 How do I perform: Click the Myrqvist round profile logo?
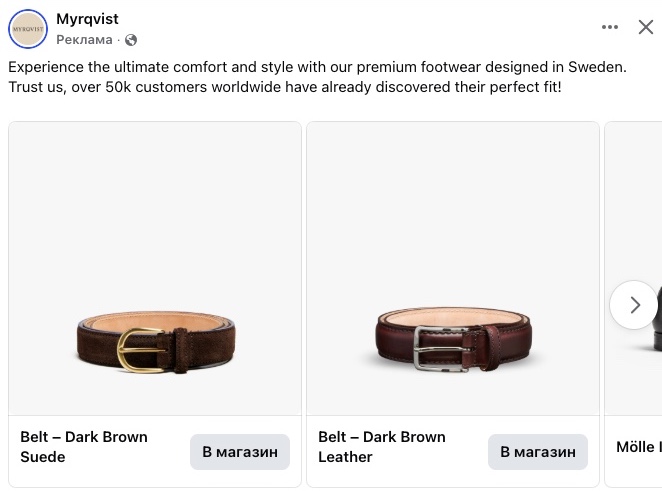28,29
